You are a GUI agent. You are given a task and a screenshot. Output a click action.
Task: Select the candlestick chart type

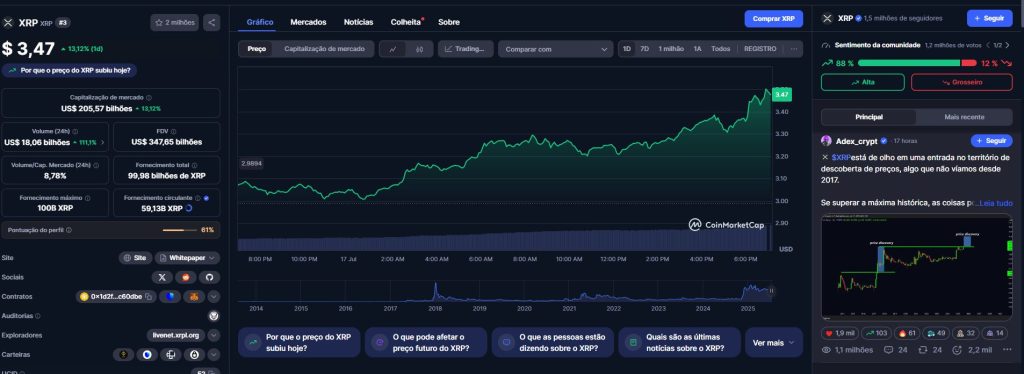coord(419,49)
